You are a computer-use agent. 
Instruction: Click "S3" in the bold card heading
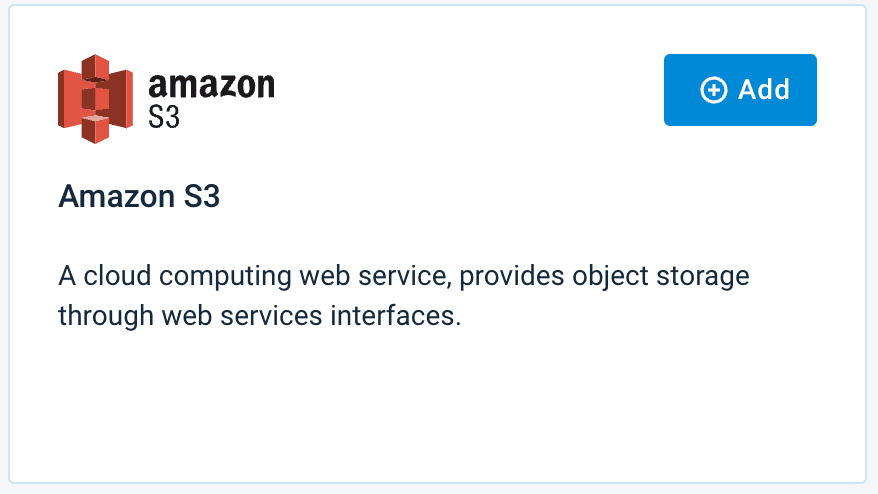coord(200,196)
